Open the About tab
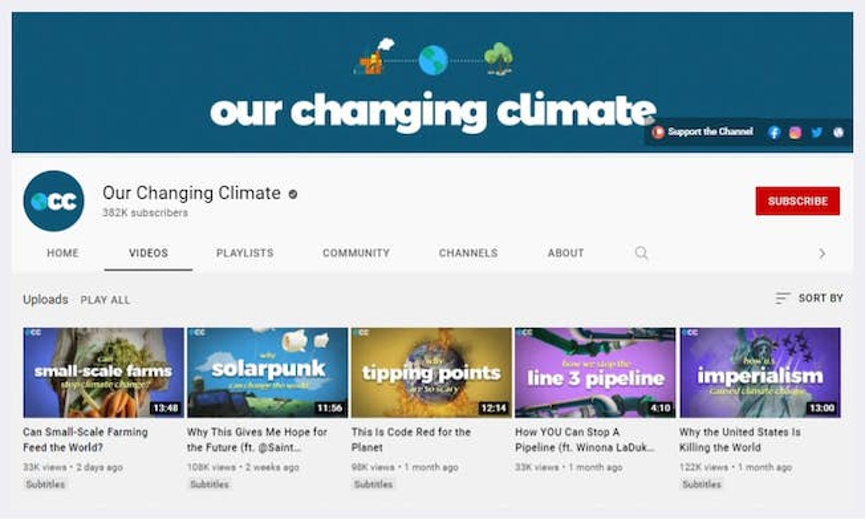Image resolution: width=866 pixels, height=520 pixels. 566,253
